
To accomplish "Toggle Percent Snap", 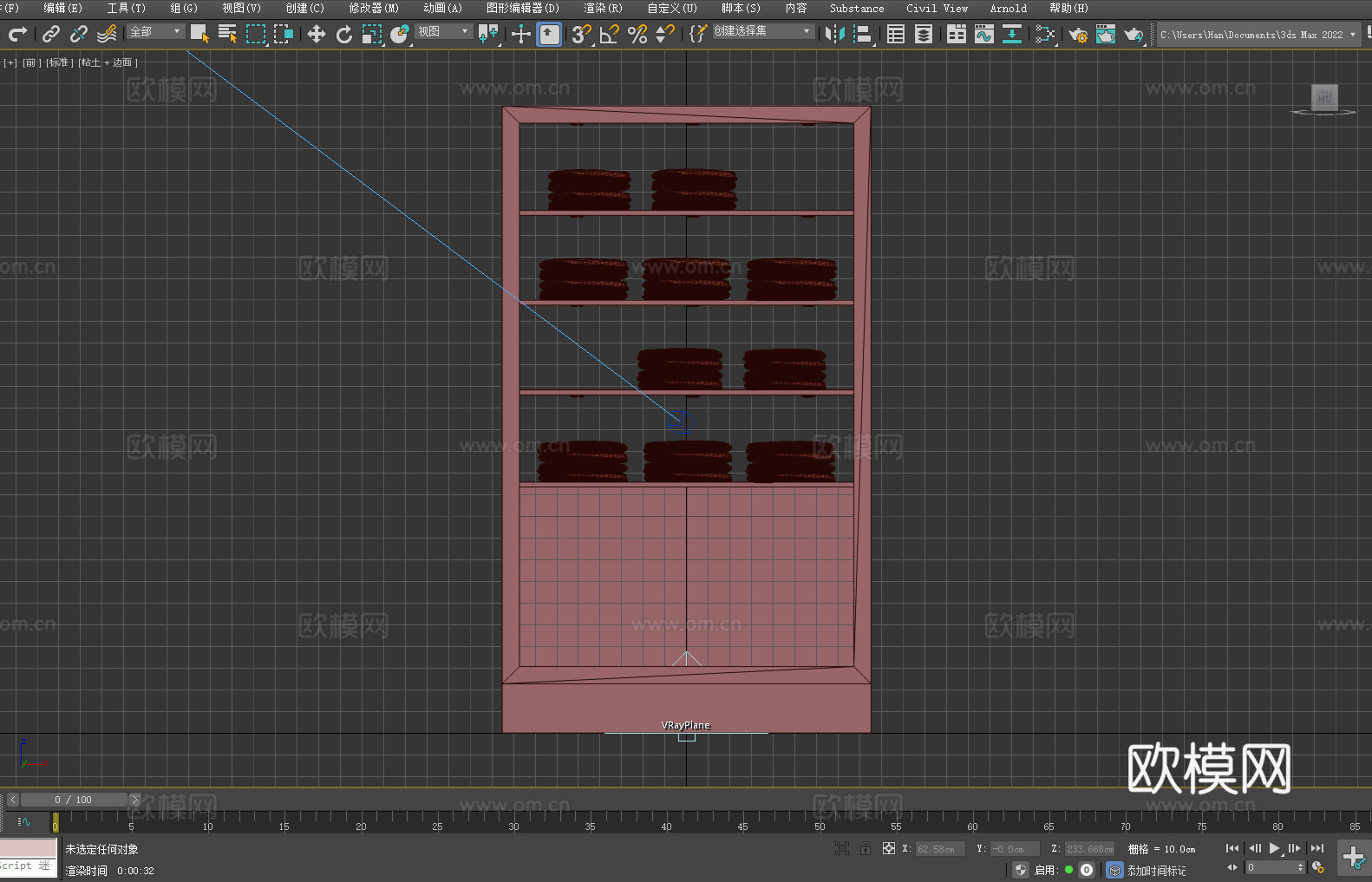I will point(637,34).
